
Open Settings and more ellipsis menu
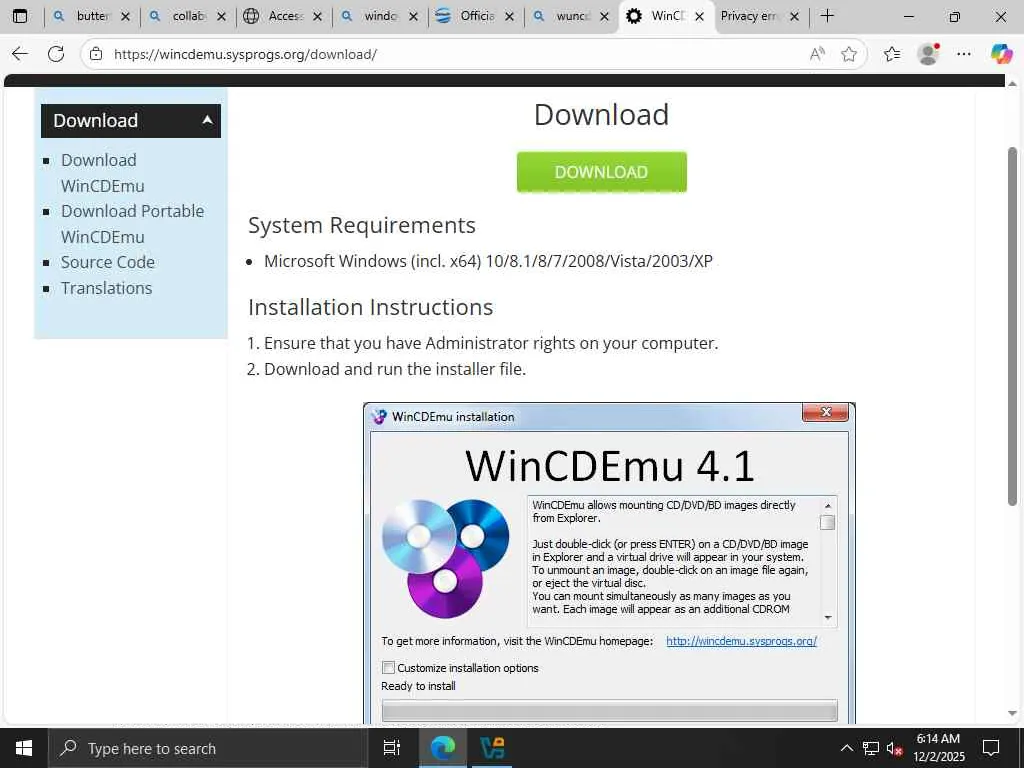point(964,54)
